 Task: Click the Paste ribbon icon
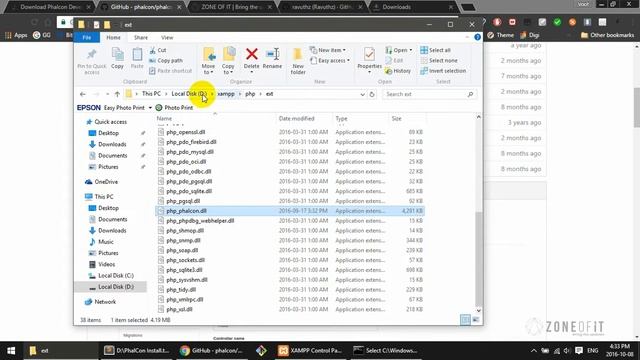[x=137, y=58]
